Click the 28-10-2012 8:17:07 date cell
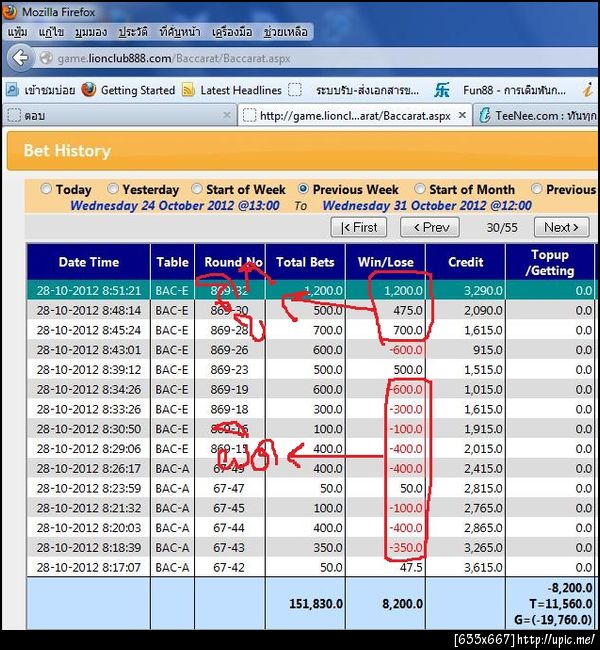600x650 pixels. tap(89, 567)
